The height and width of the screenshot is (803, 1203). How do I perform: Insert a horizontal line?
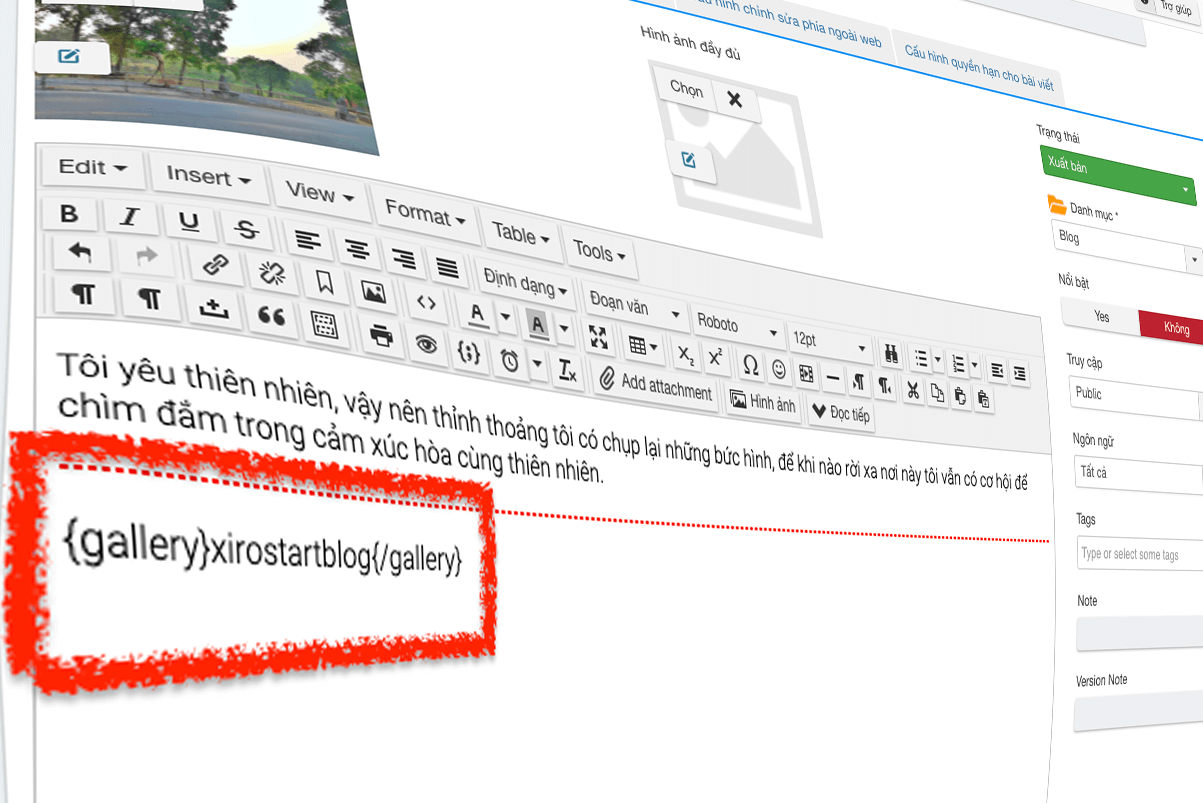(x=832, y=377)
